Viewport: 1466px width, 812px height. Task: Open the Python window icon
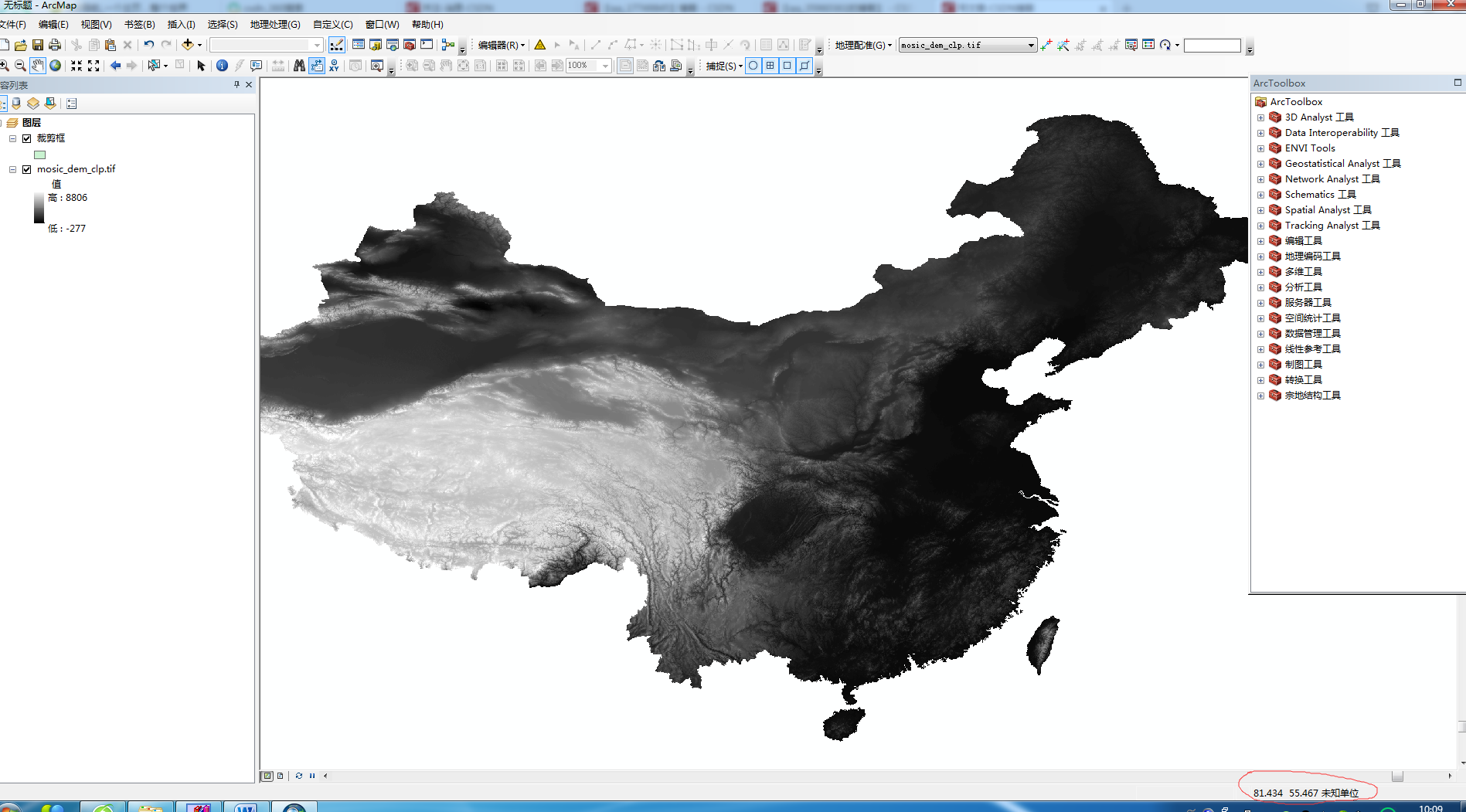click(x=427, y=46)
